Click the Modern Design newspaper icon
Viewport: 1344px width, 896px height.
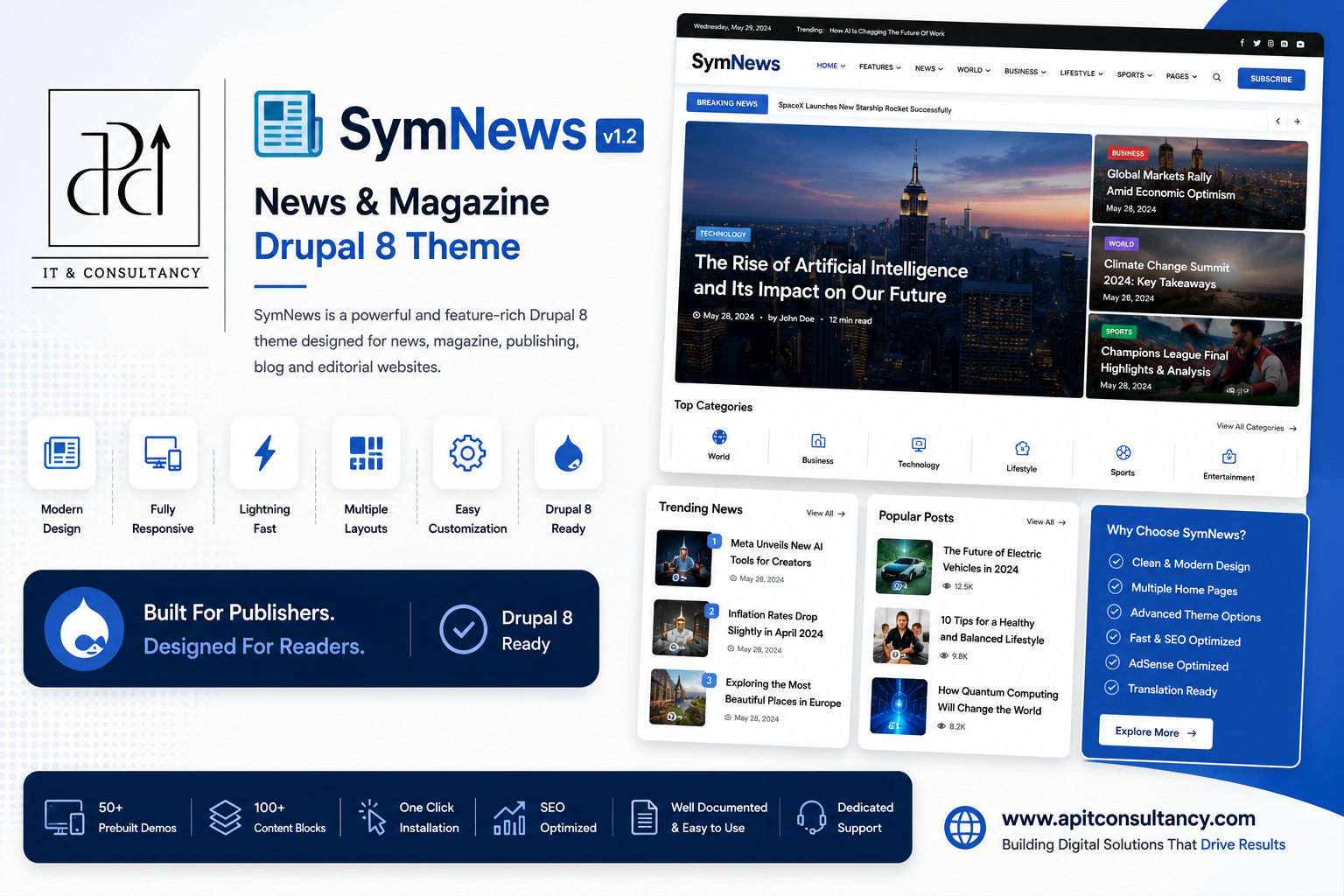pyautogui.click(x=61, y=452)
